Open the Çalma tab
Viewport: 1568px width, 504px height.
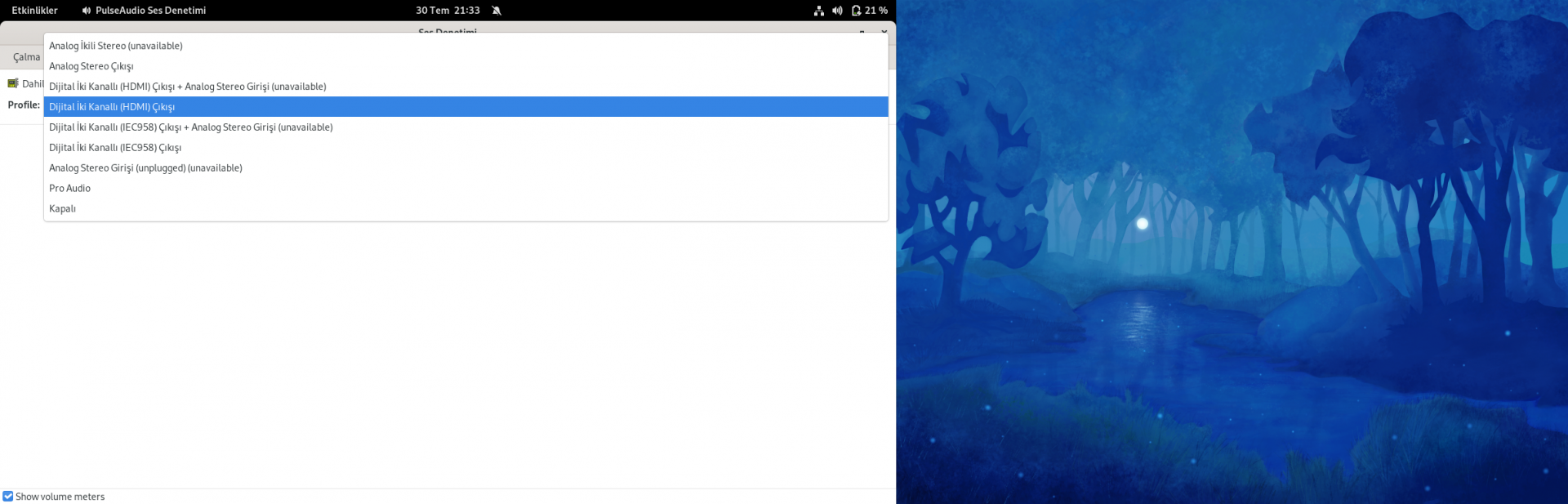click(24, 57)
